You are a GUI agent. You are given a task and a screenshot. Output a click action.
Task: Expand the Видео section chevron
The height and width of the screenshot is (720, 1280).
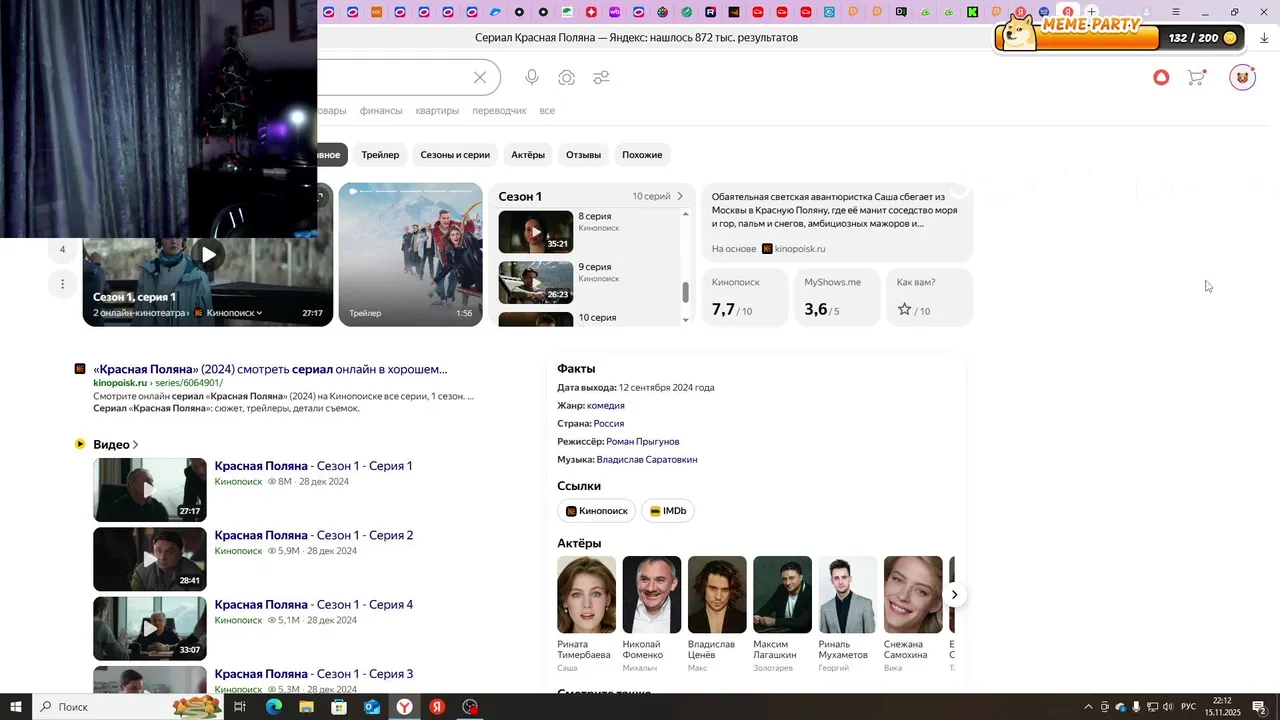point(135,445)
